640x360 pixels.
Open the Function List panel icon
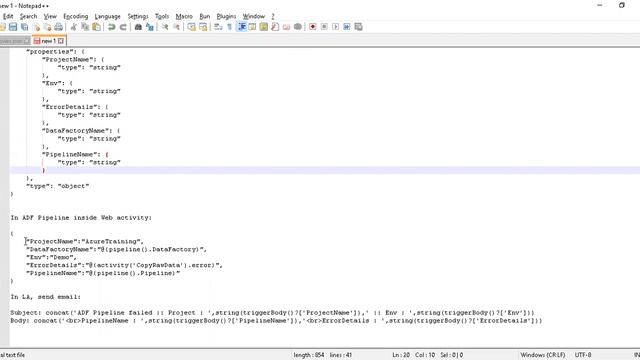pyautogui.click(x=275, y=27)
